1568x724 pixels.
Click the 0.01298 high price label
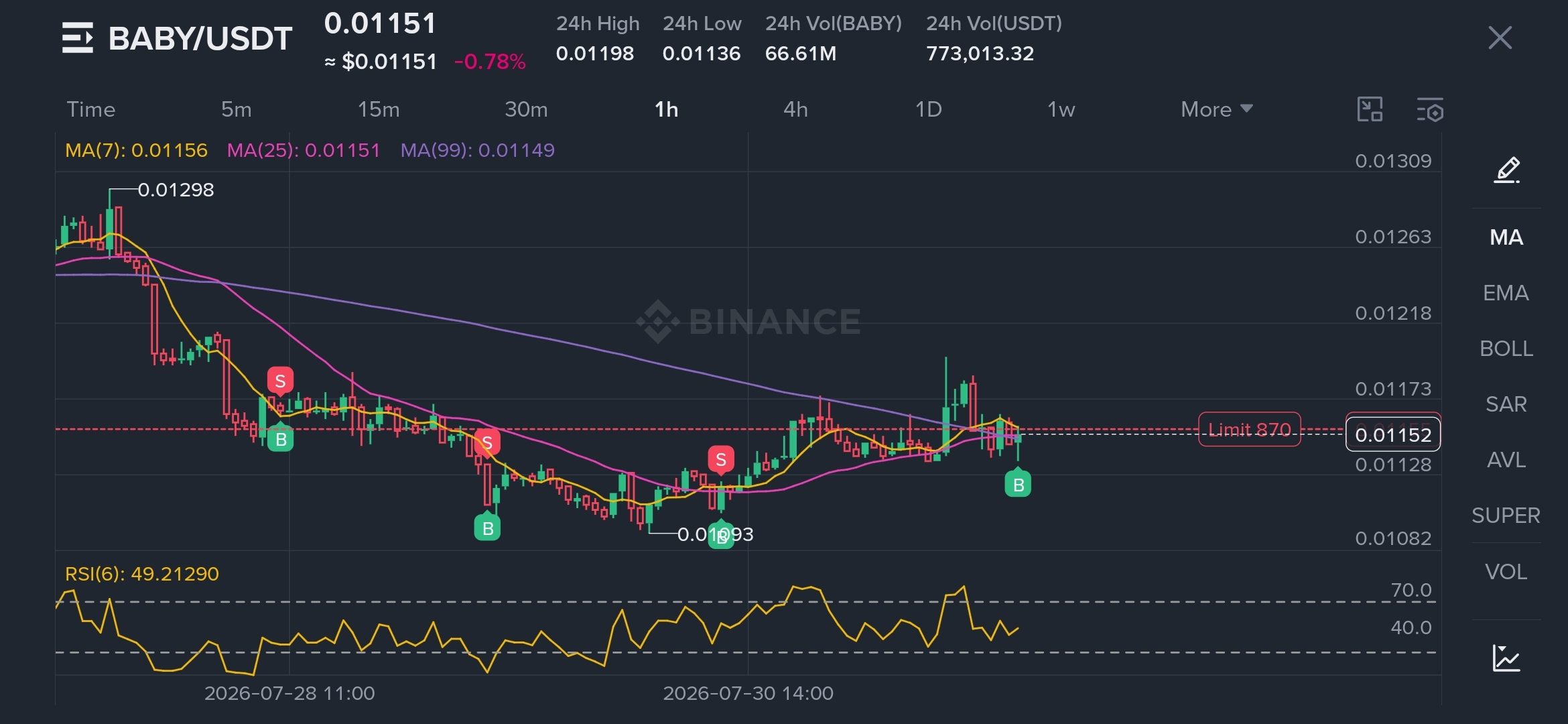point(176,190)
